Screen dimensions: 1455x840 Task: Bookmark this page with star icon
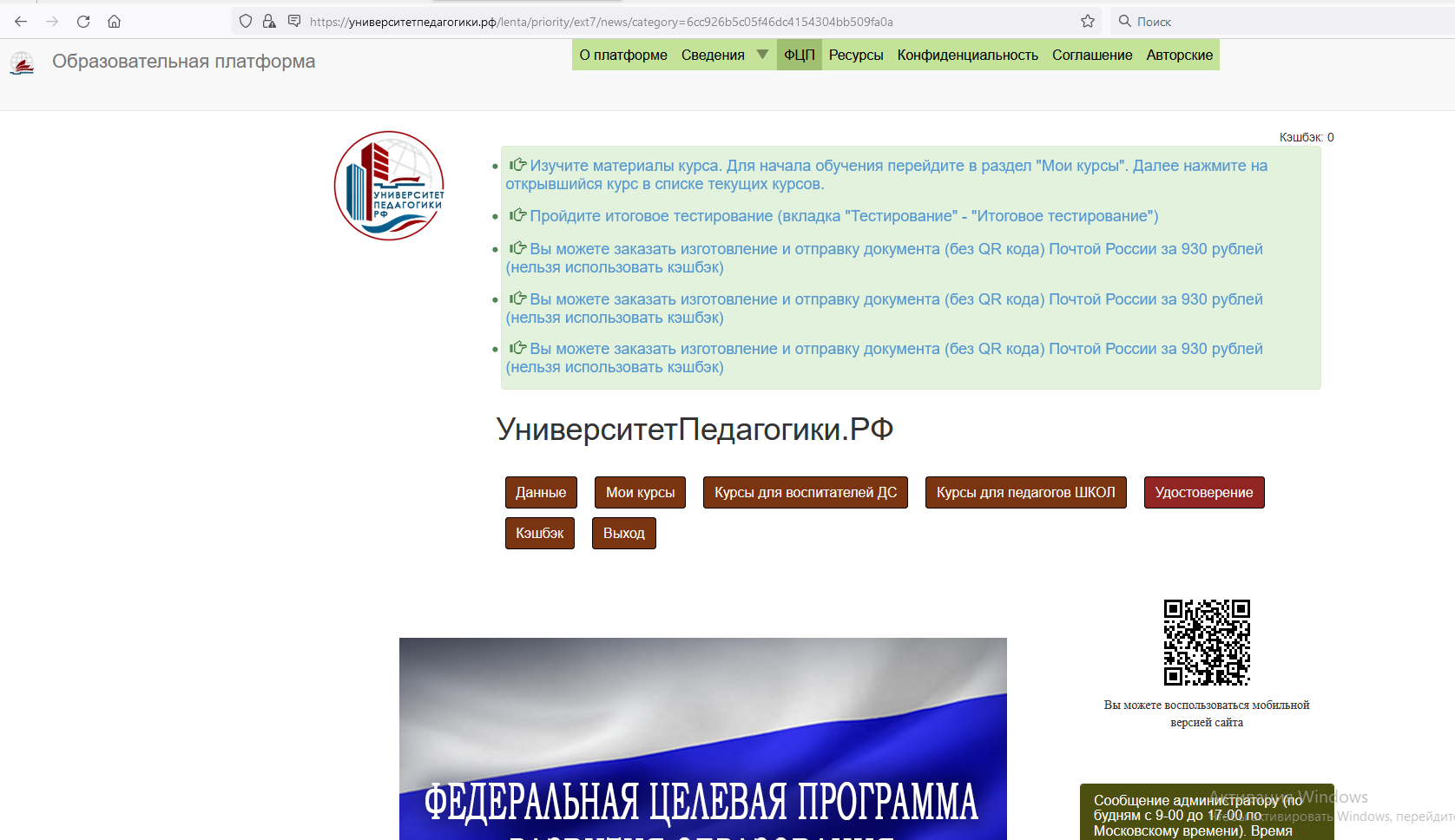[1088, 22]
